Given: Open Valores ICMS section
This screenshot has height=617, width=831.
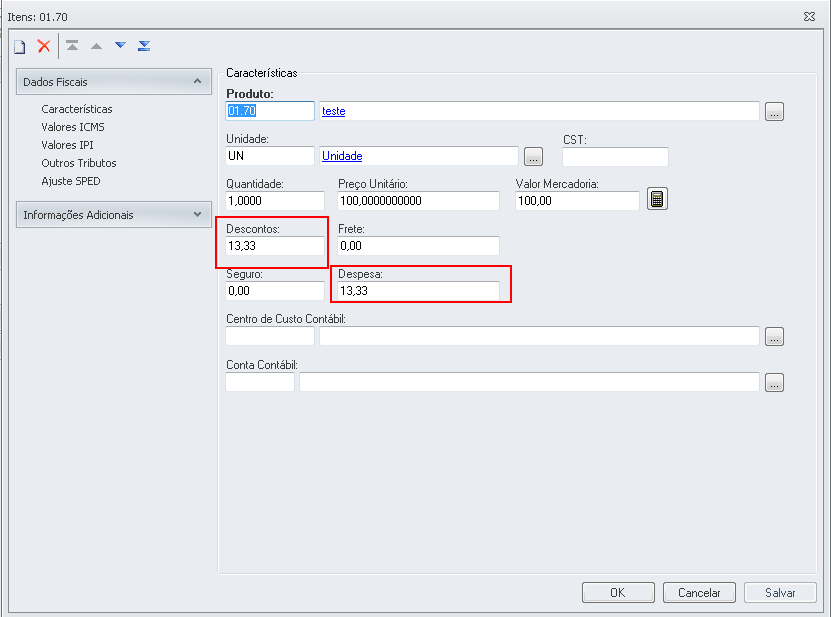Looking at the screenshot, I should coord(73,127).
